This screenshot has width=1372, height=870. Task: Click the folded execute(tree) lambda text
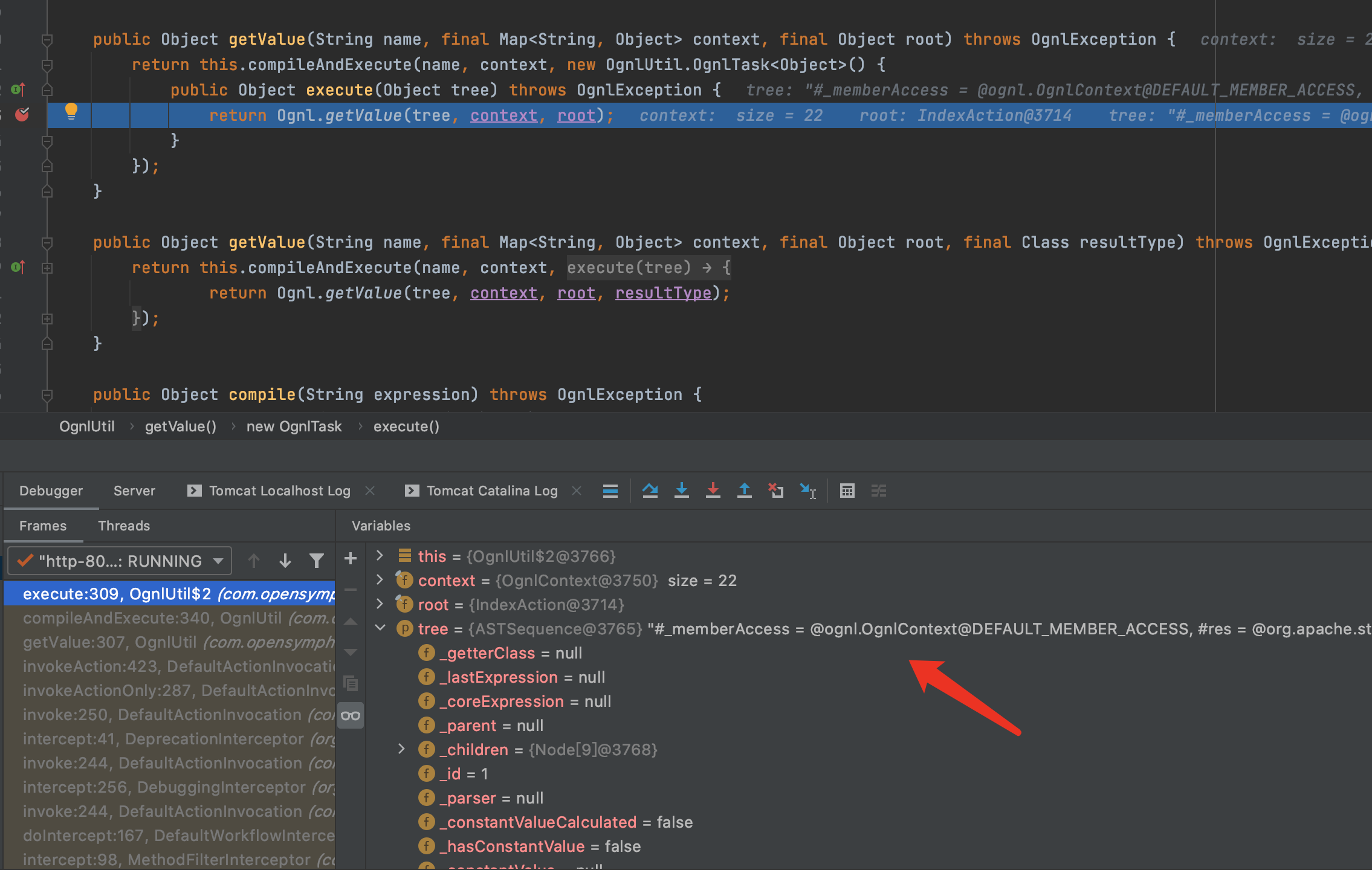pos(649,268)
